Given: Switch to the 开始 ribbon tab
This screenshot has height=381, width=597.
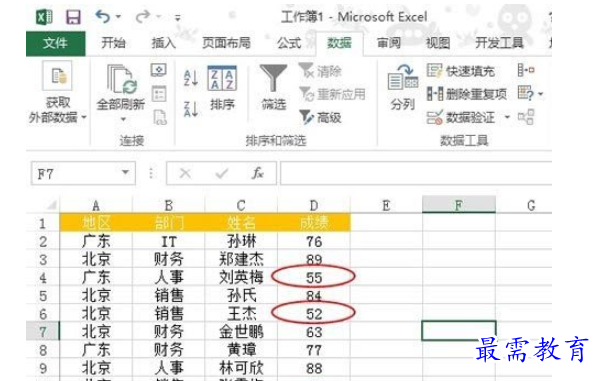Looking at the screenshot, I should tap(113, 43).
